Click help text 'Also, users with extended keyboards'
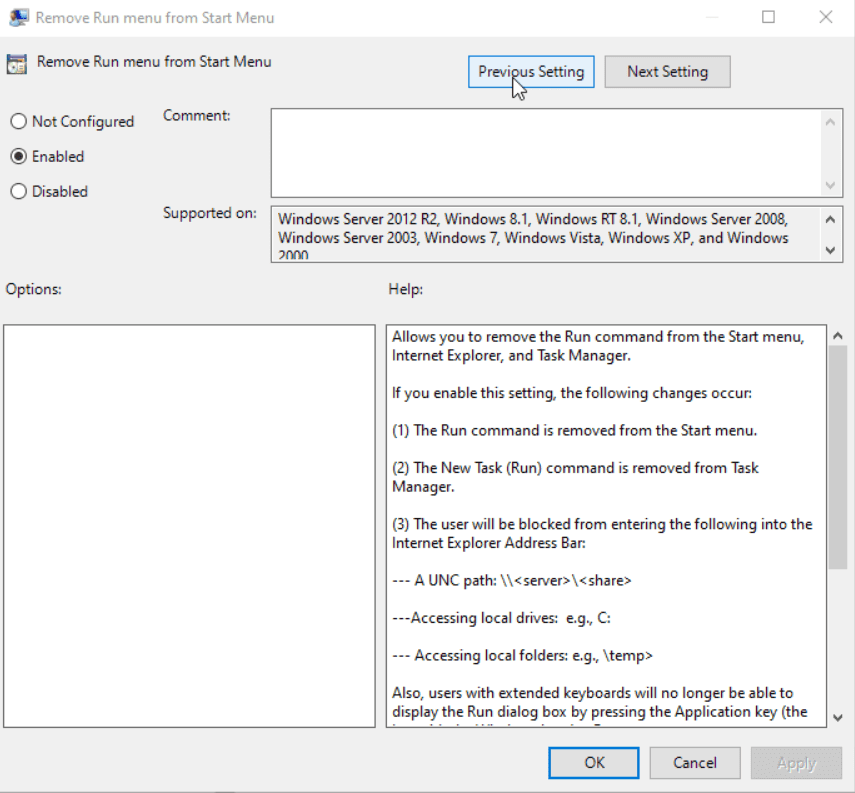This screenshot has height=793, width=855. coord(600,702)
